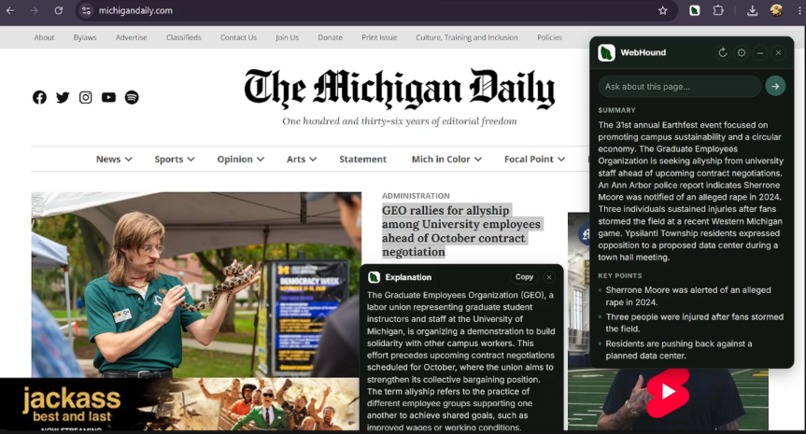Screen dimensions: 806x434
Task: Open the Advertise link
Action: coord(131,38)
